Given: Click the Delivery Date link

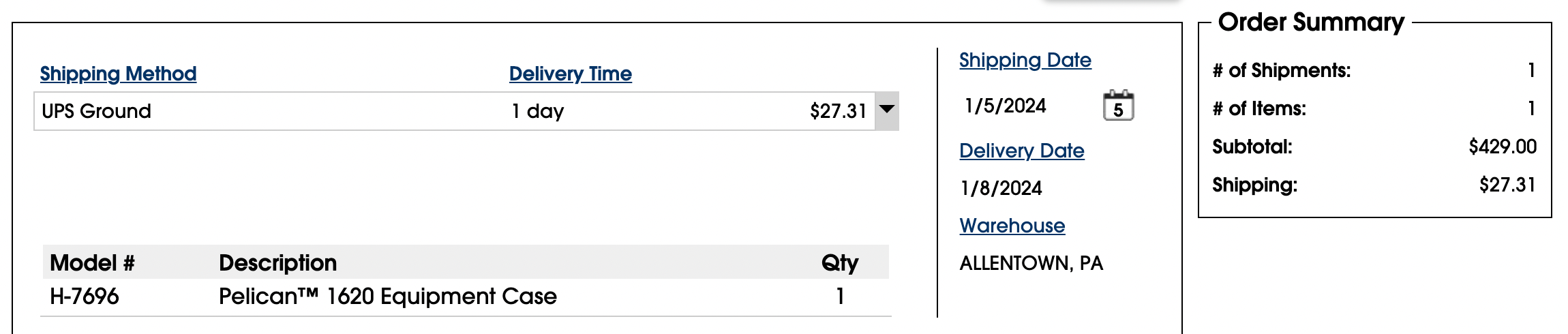Looking at the screenshot, I should (1021, 151).
